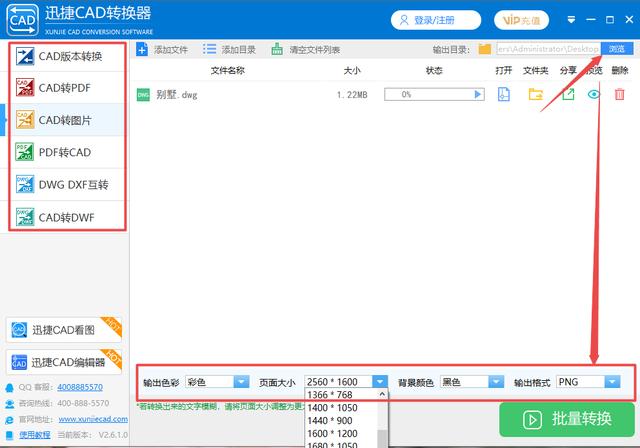Click the 添加文件 label
The height and width of the screenshot is (448, 640).
pos(171,50)
